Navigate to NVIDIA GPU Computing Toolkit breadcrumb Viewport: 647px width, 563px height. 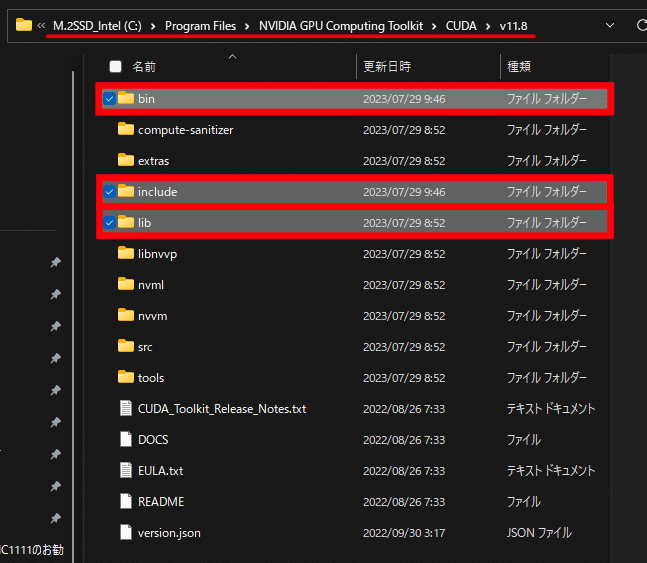[341, 26]
